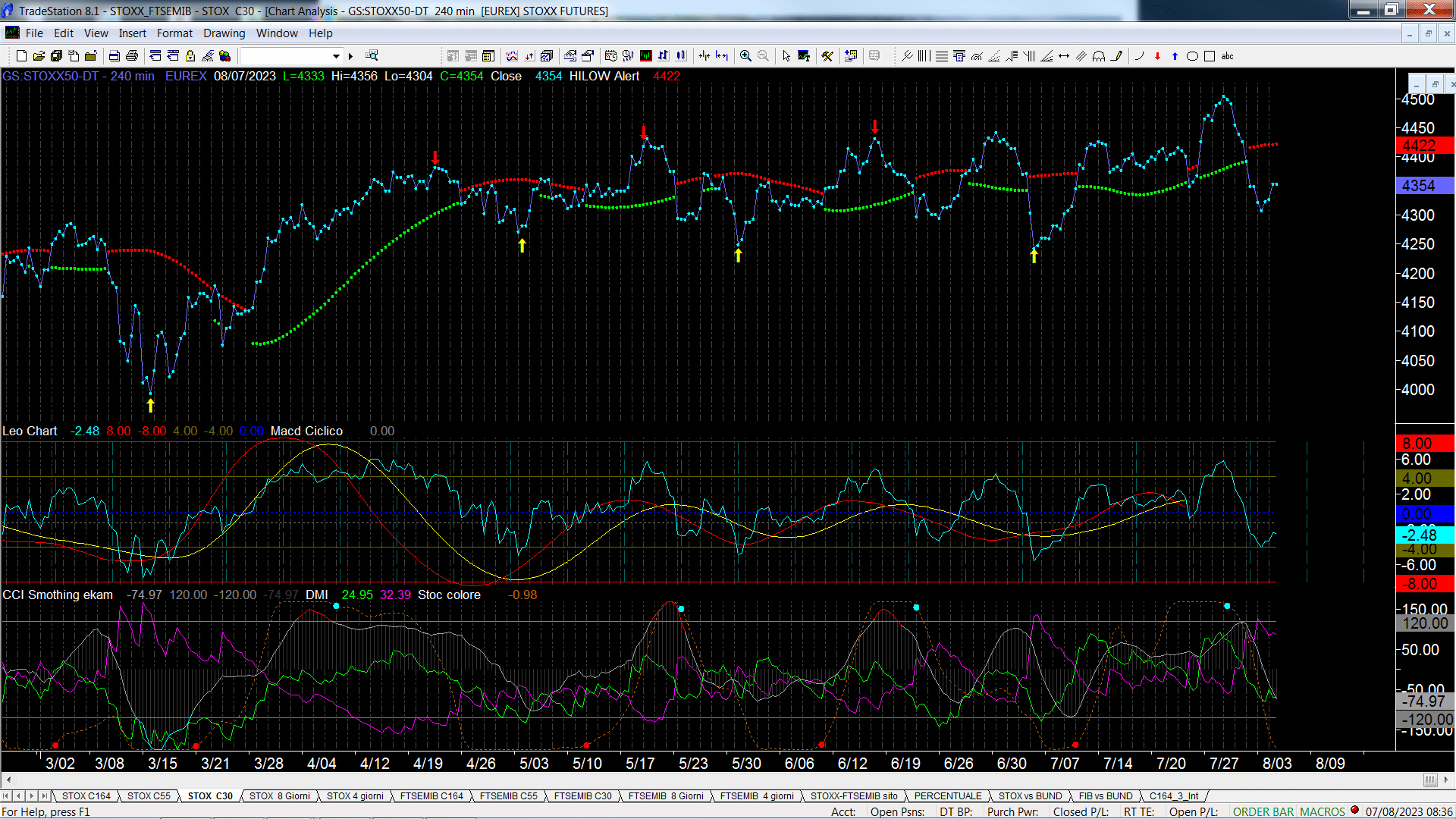The image size is (1456, 819).
Task: Open the Edit menu
Action: point(64,33)
